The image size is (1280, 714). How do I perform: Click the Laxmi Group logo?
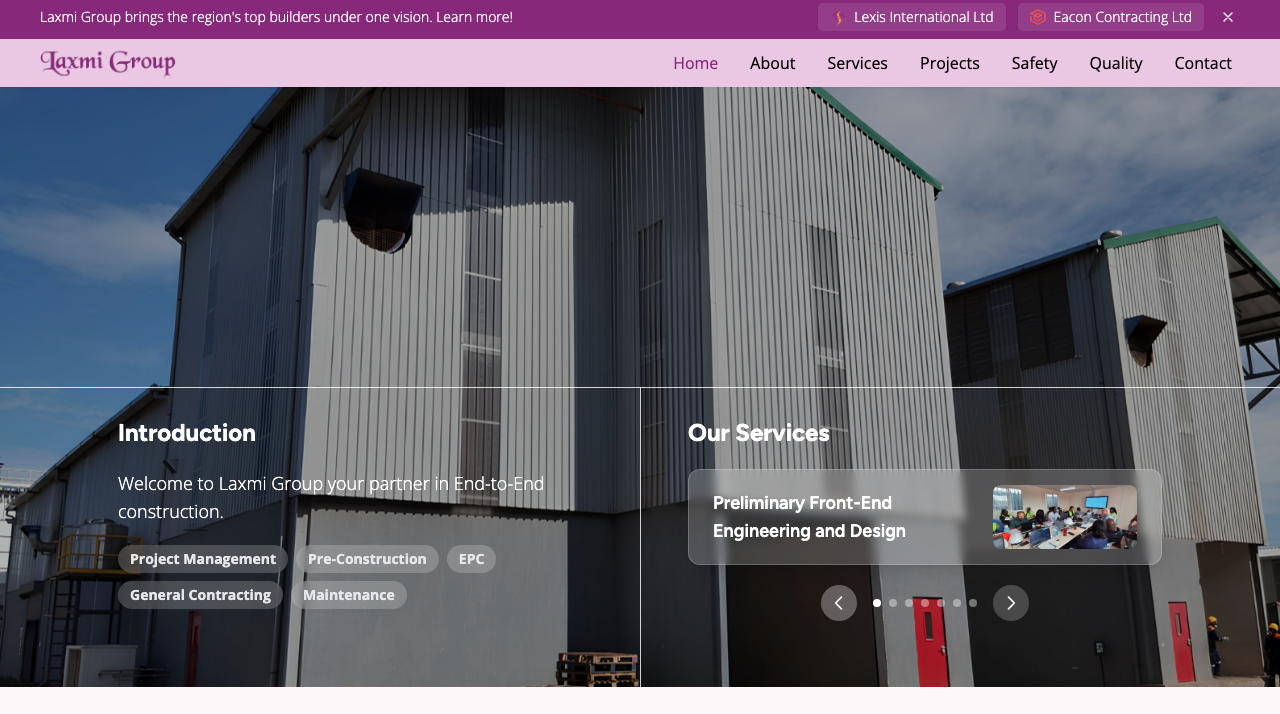108,63
